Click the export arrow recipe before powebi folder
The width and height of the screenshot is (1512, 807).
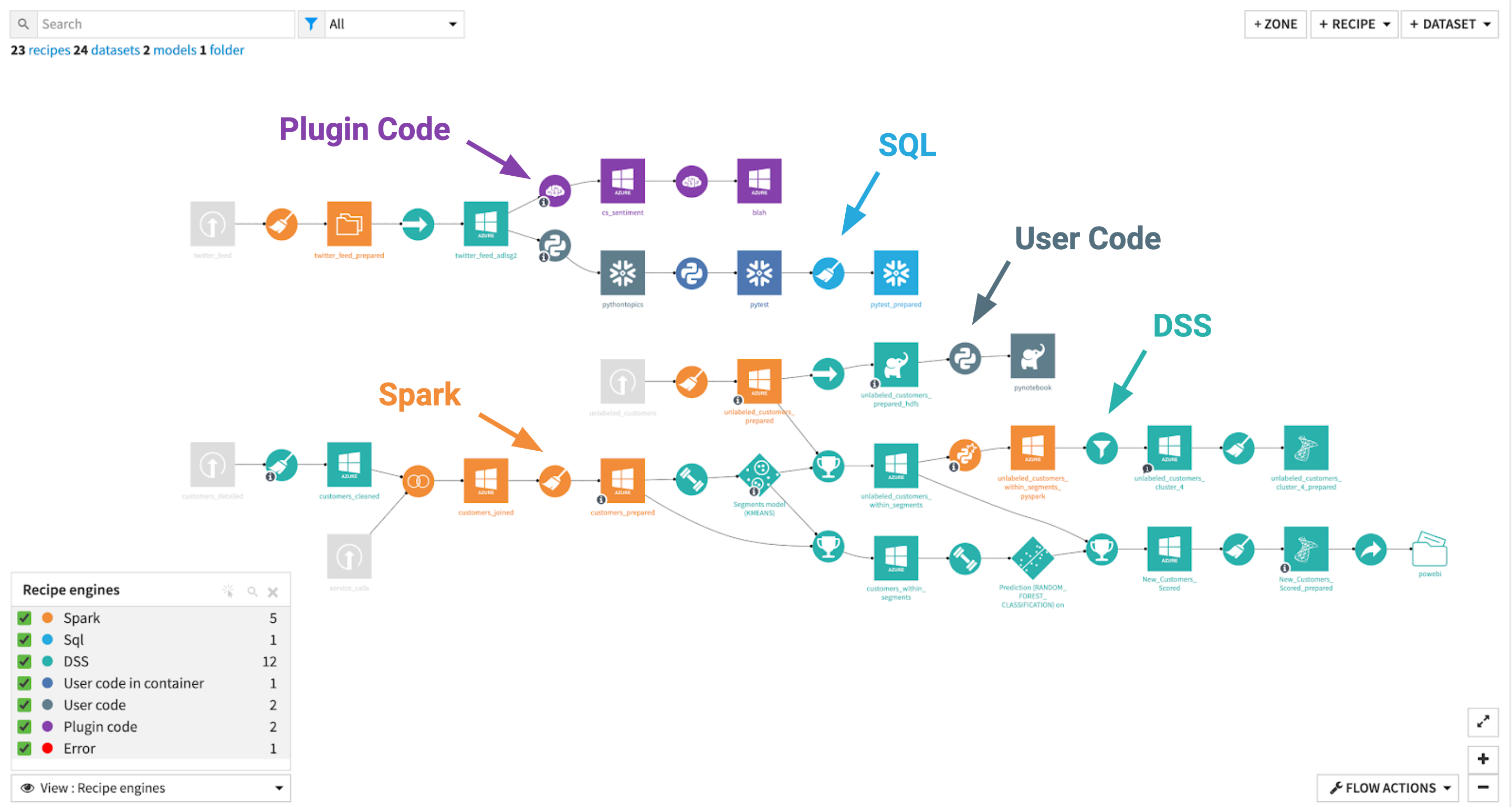click(1371, 550)
